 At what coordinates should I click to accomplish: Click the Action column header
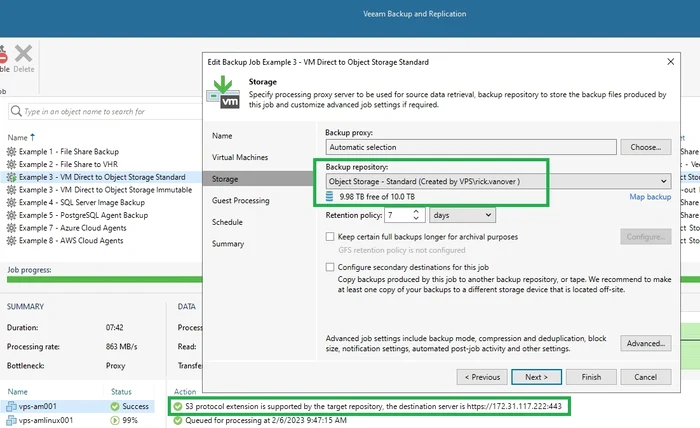(x=185, y=392)
